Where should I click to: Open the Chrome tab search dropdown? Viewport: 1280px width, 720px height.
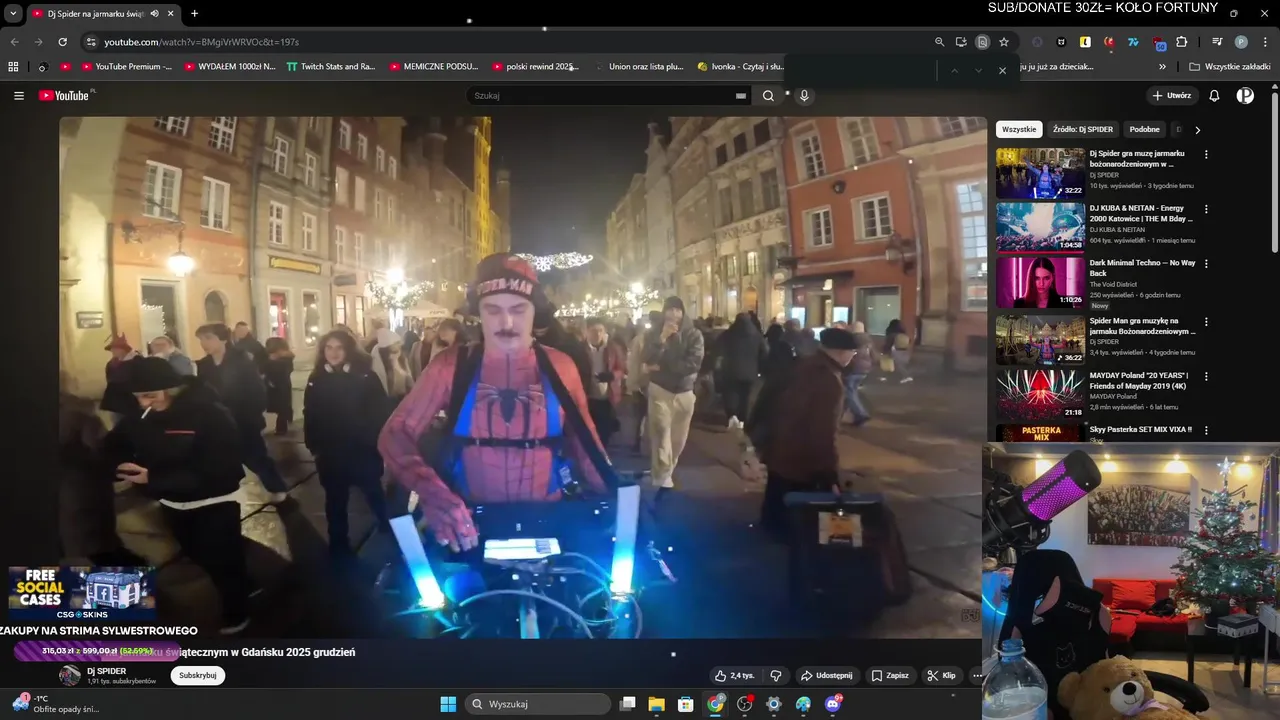pyautogui.click(x=13, y=13)
